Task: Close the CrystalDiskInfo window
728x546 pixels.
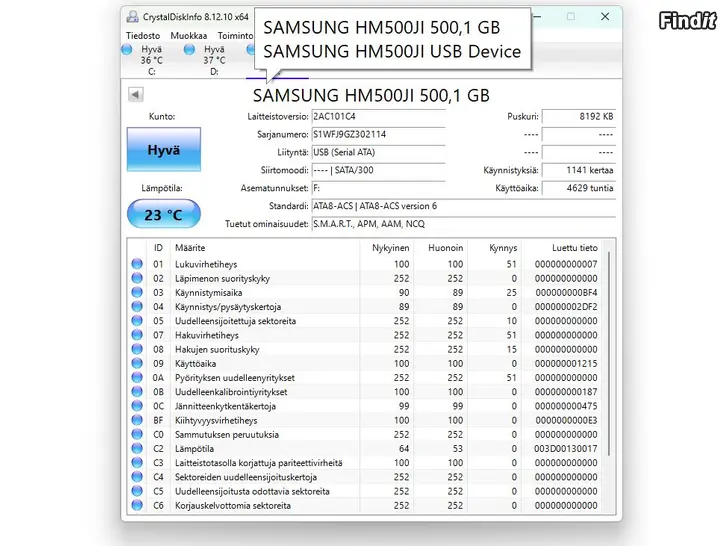Action: pos(604,17)
